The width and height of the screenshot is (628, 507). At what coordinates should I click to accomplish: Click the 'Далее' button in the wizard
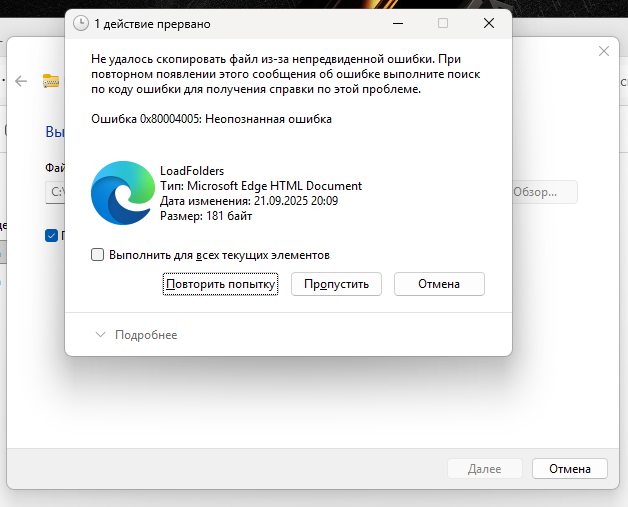click(x=485, y=468)
